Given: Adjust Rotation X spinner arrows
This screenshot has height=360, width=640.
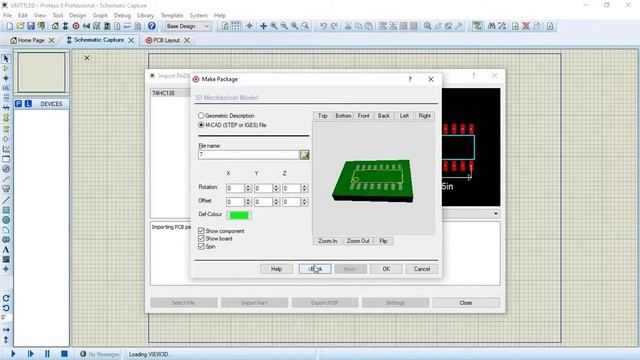Looking at the screenshot, I should [248, 188].
